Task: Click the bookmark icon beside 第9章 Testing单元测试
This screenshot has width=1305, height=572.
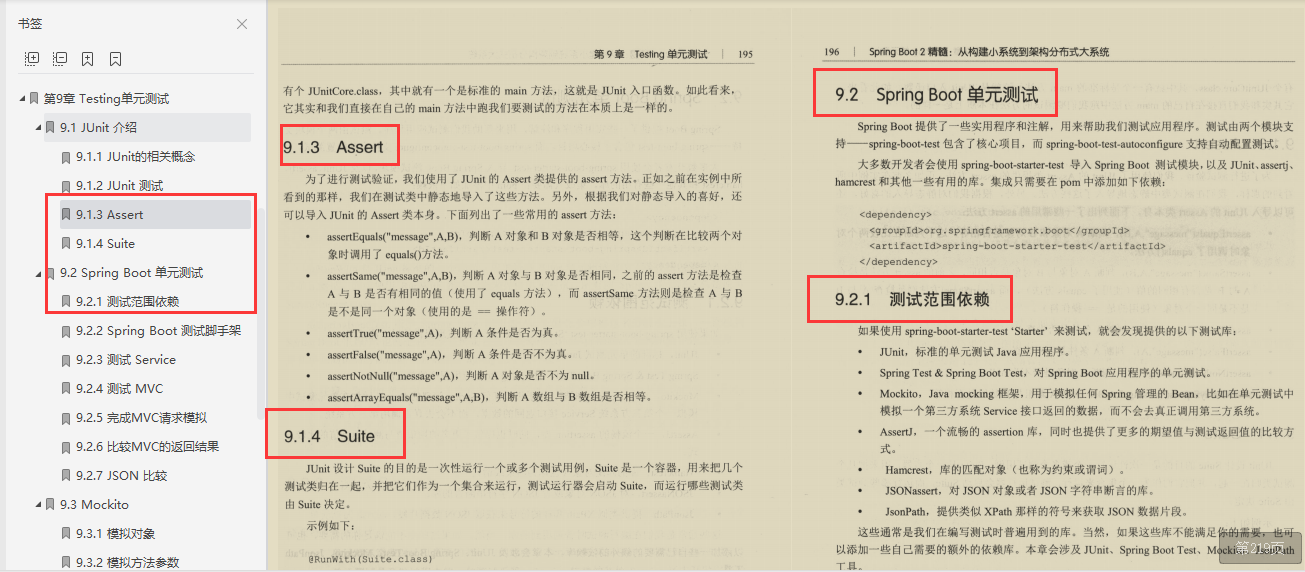Action: click(x=33, y=99)
